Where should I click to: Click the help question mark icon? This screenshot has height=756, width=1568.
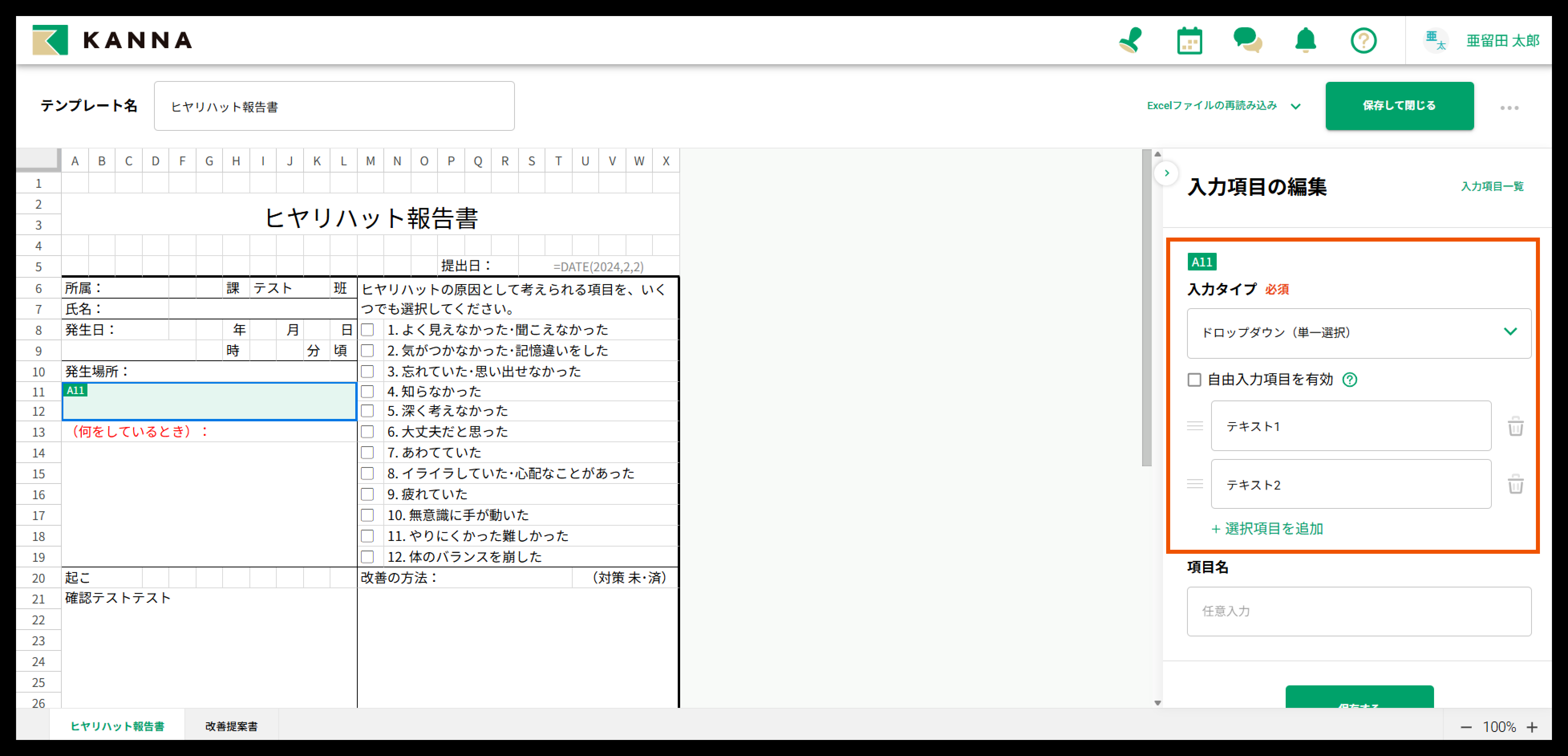1363,41
